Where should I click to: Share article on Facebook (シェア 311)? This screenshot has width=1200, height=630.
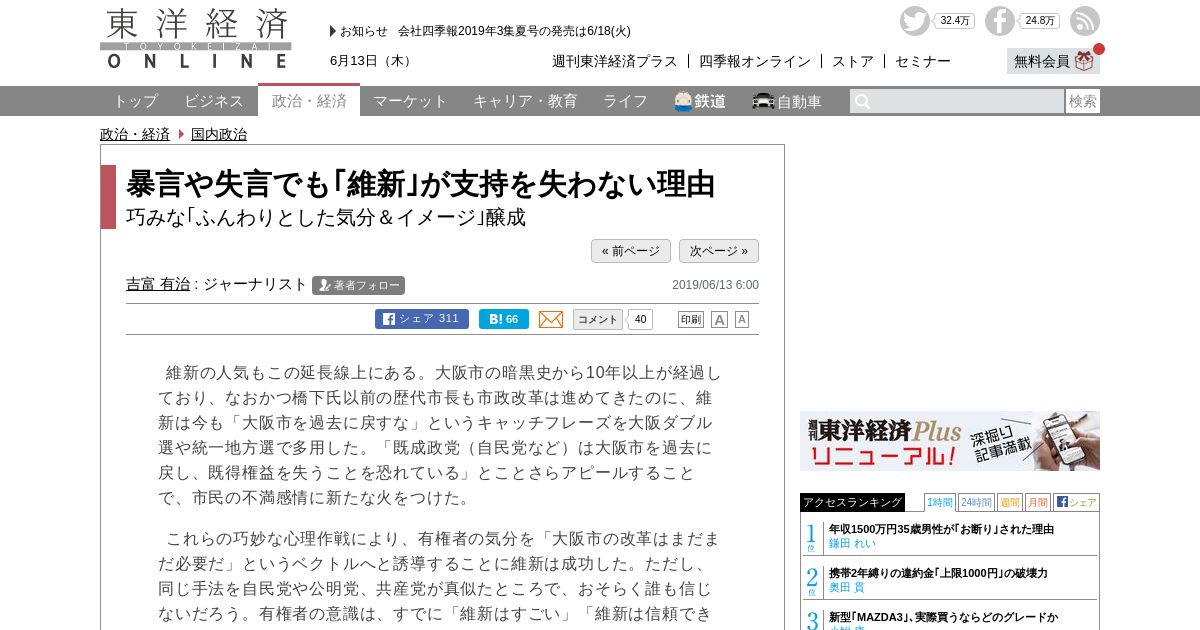click(x=422, y=319)
